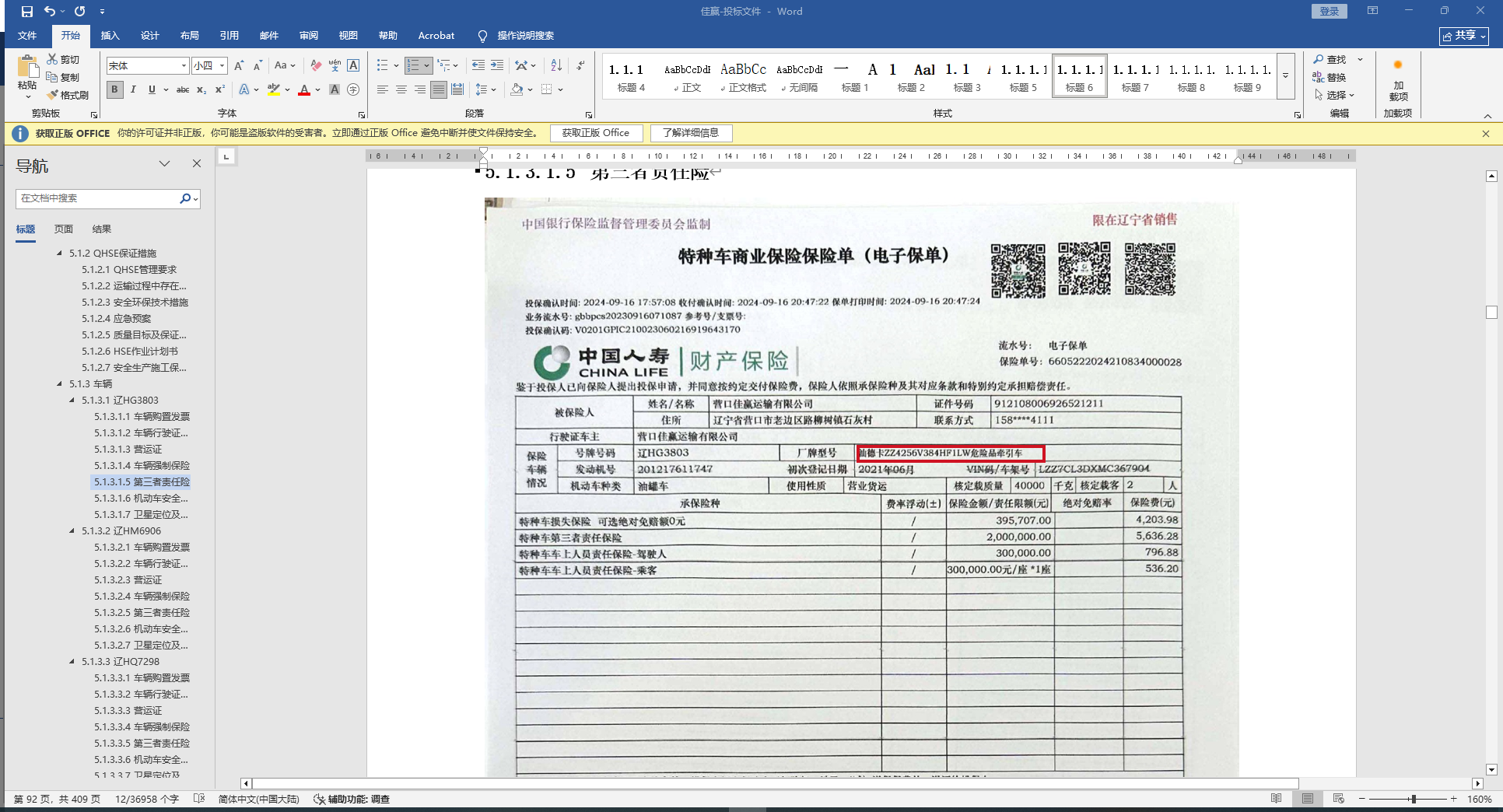
Task: Open 查找 find in the editing group
Action: (1330, 59)
